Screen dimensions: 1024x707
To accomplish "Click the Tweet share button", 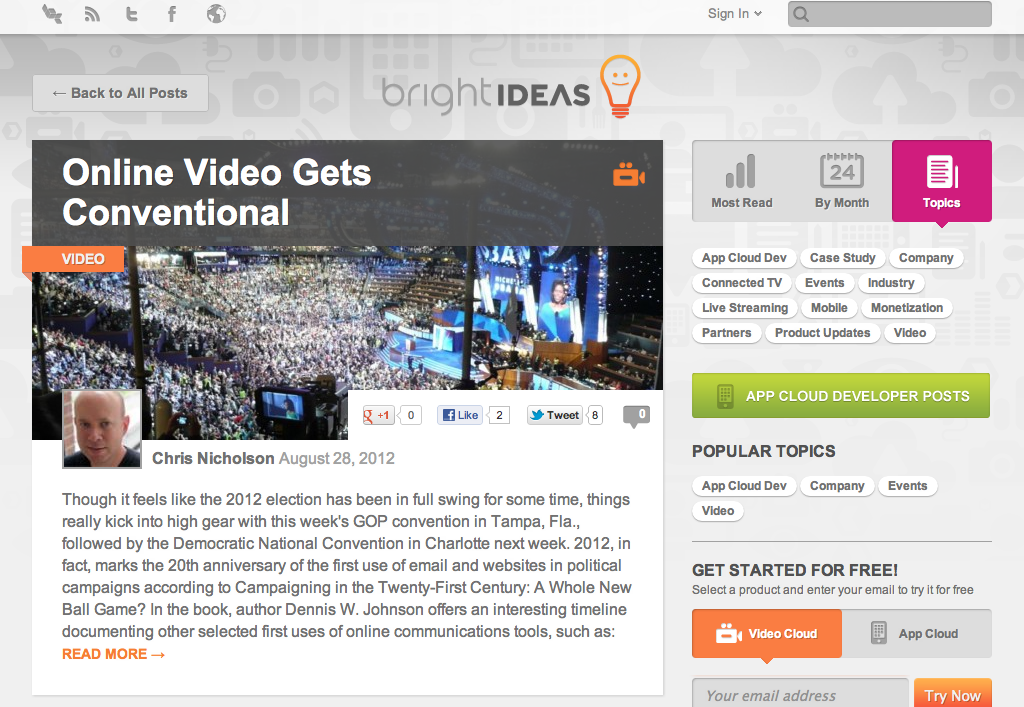I will pos(555,415).
